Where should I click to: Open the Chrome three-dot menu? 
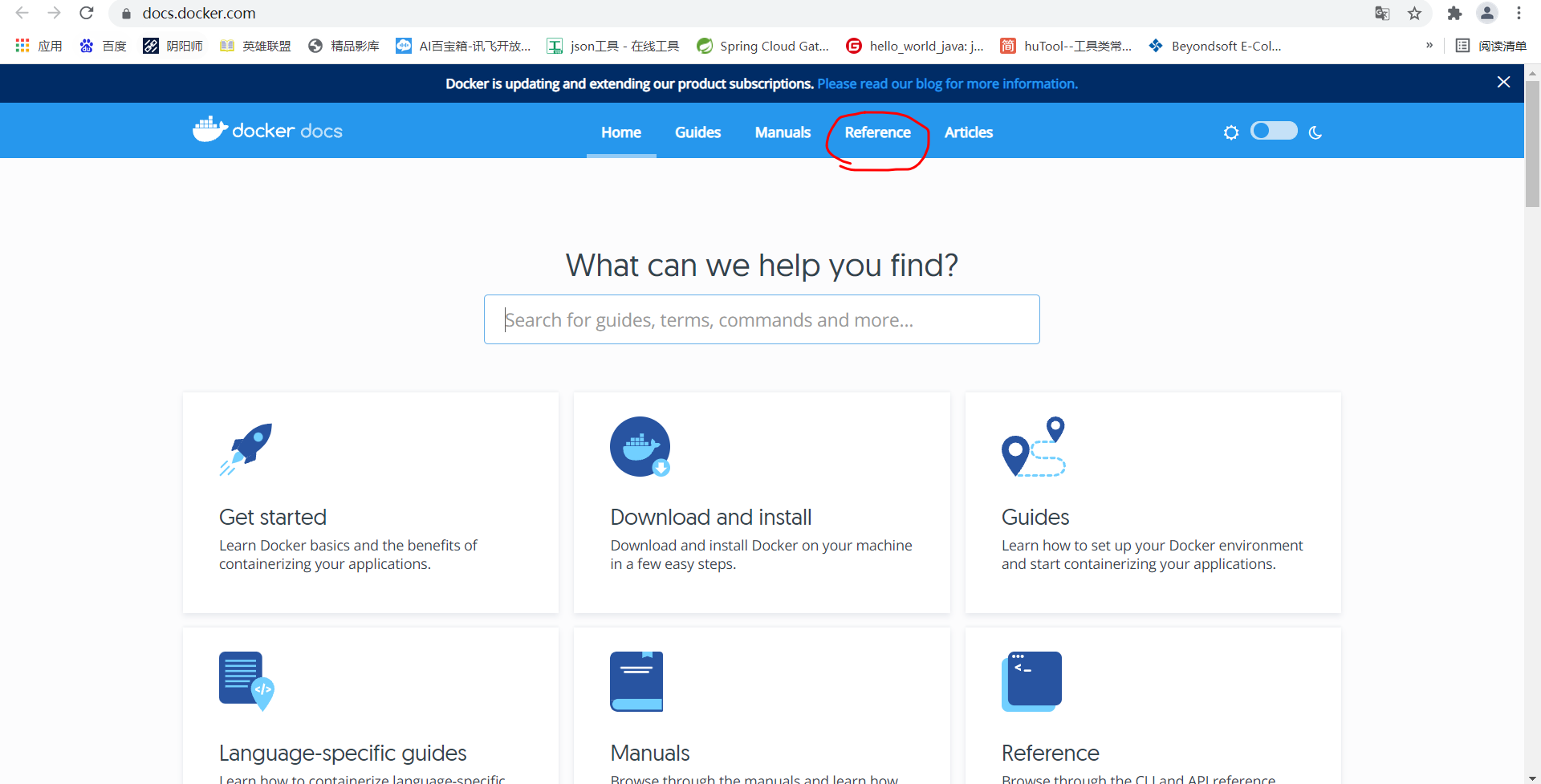1519,13
